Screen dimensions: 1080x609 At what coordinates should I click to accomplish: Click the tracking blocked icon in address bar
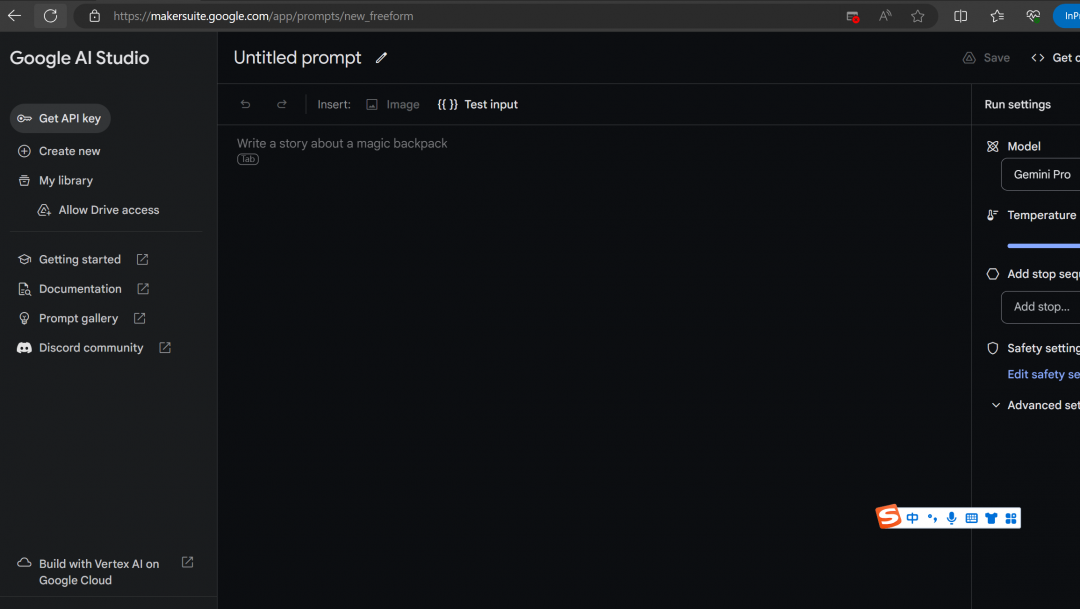click(853, 17)
